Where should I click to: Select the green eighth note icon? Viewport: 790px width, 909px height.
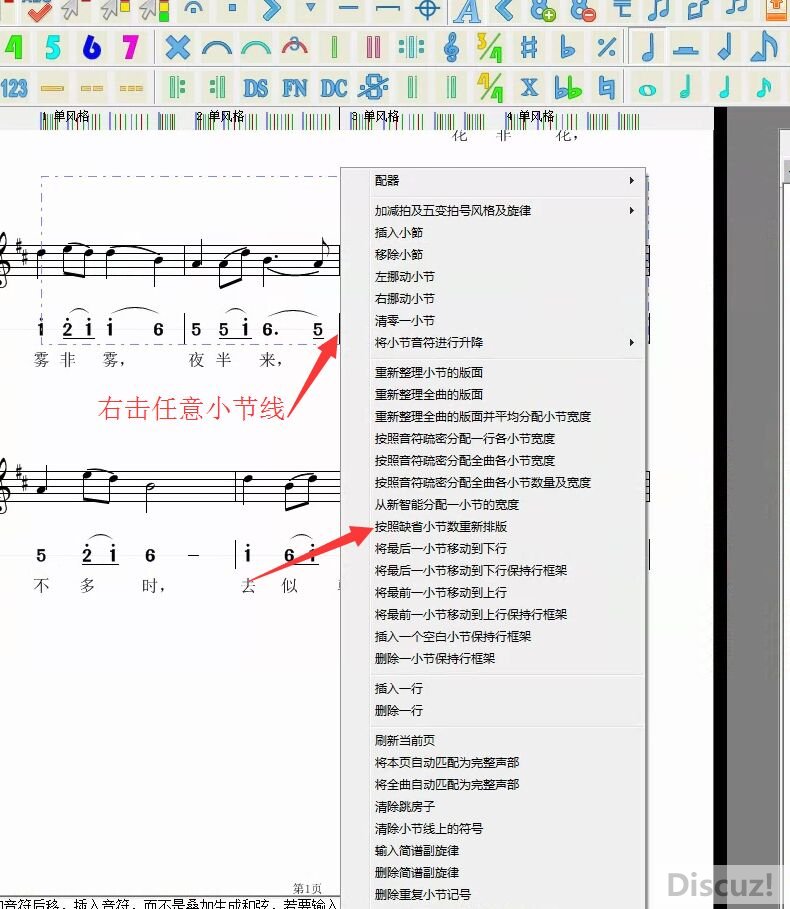[x=764, y=88]
